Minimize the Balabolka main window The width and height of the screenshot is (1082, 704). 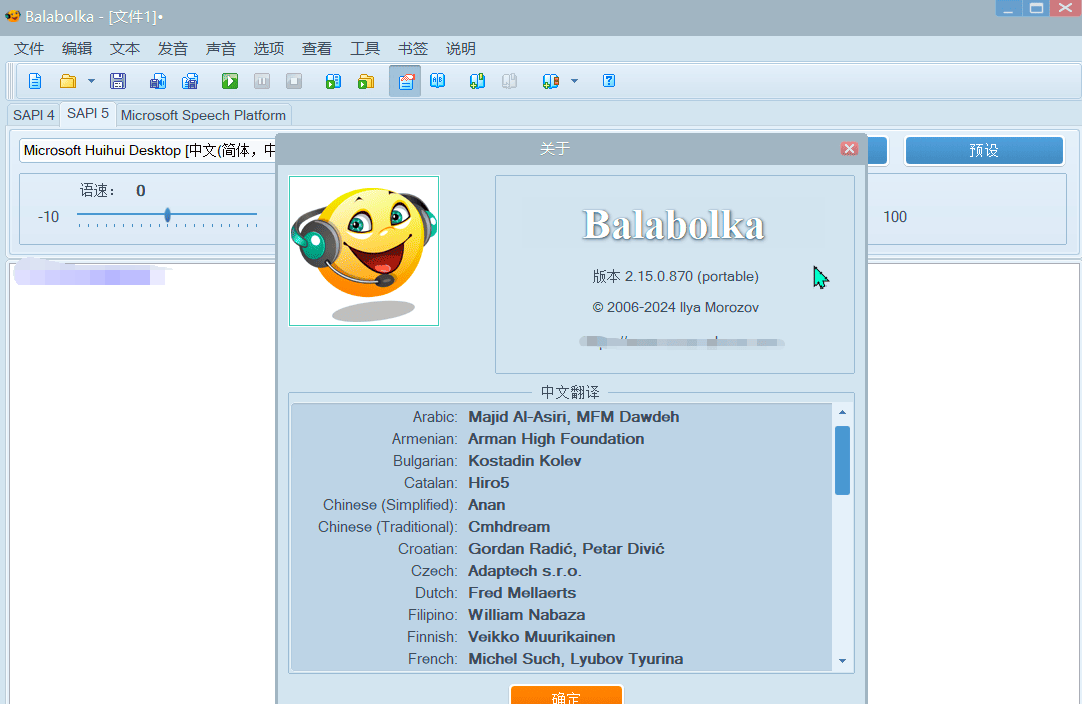pyautogui.click(x=1008, y=8)
